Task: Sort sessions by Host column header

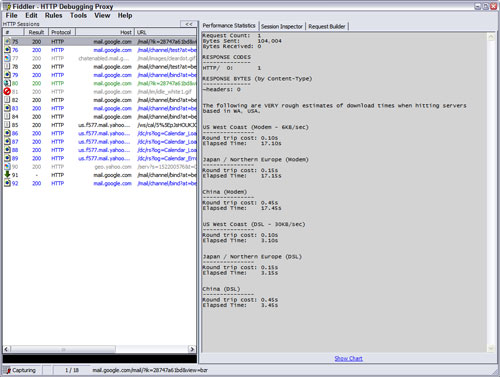Action: click(x=105, y=32)
